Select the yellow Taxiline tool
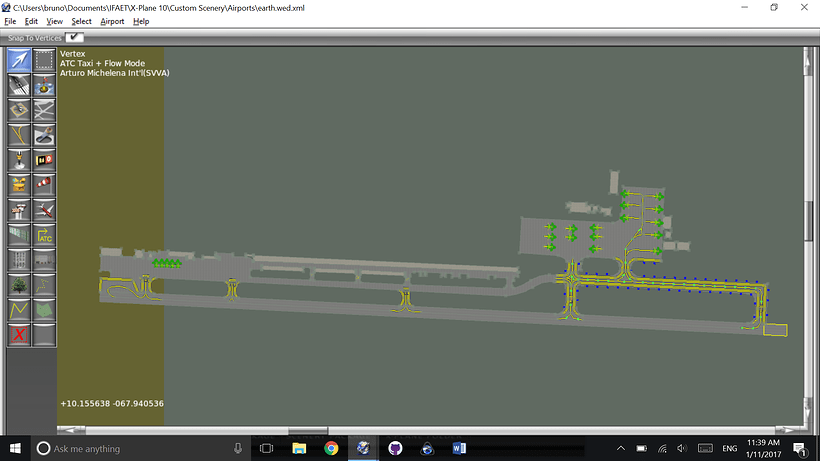 (x=19, y=135)
